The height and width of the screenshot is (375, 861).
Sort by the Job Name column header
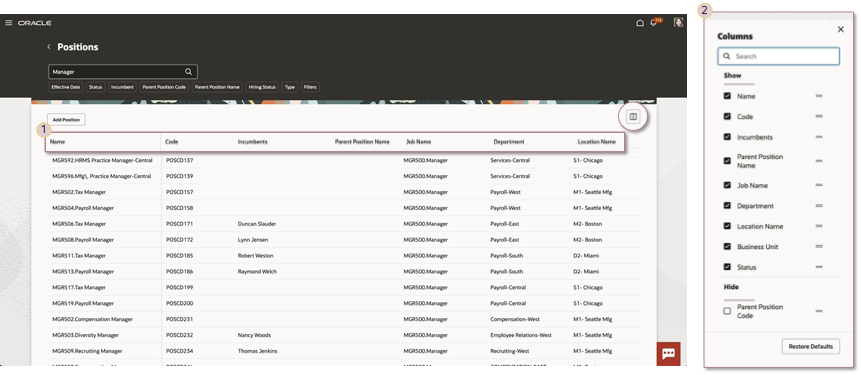click(418, 142)
